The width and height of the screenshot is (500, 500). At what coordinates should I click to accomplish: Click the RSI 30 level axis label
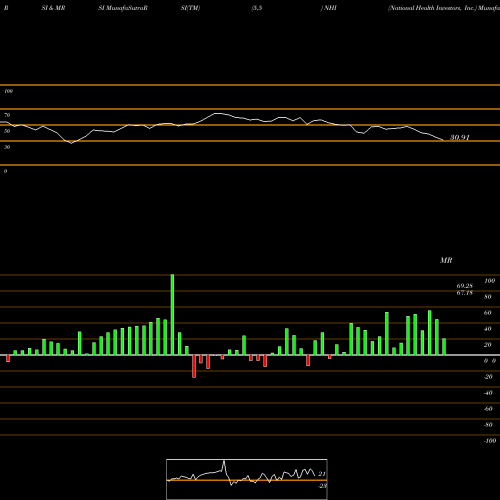[7, 147]
